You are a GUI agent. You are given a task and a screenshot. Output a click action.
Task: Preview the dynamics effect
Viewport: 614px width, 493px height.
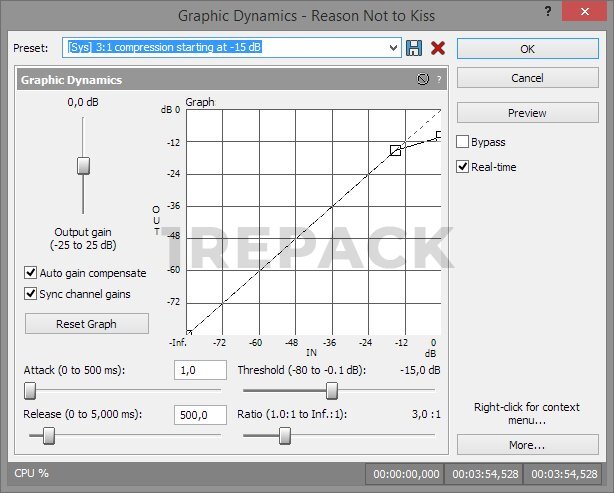tap(527, 113)
